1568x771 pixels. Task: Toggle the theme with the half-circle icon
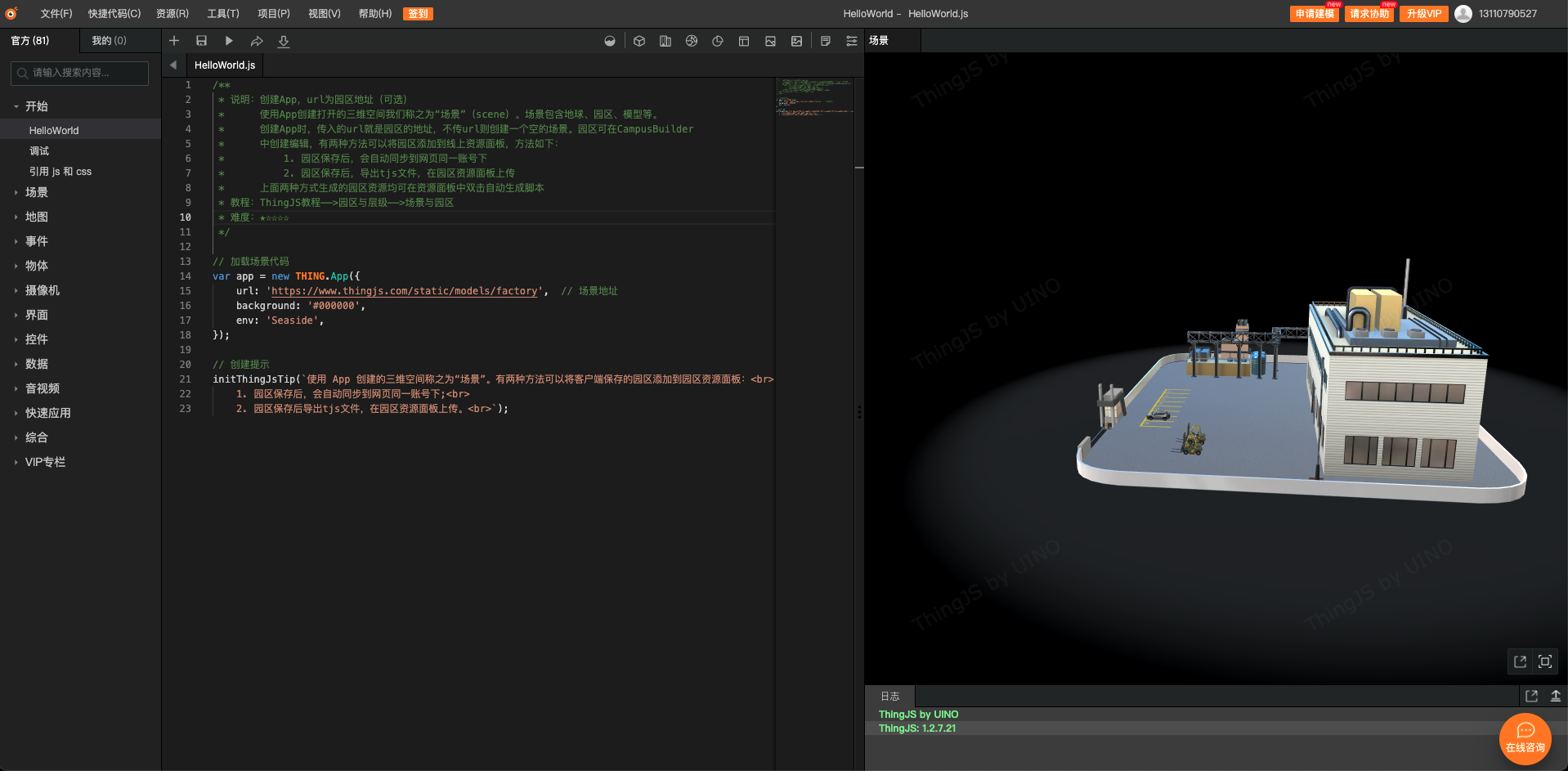[609, 40]
